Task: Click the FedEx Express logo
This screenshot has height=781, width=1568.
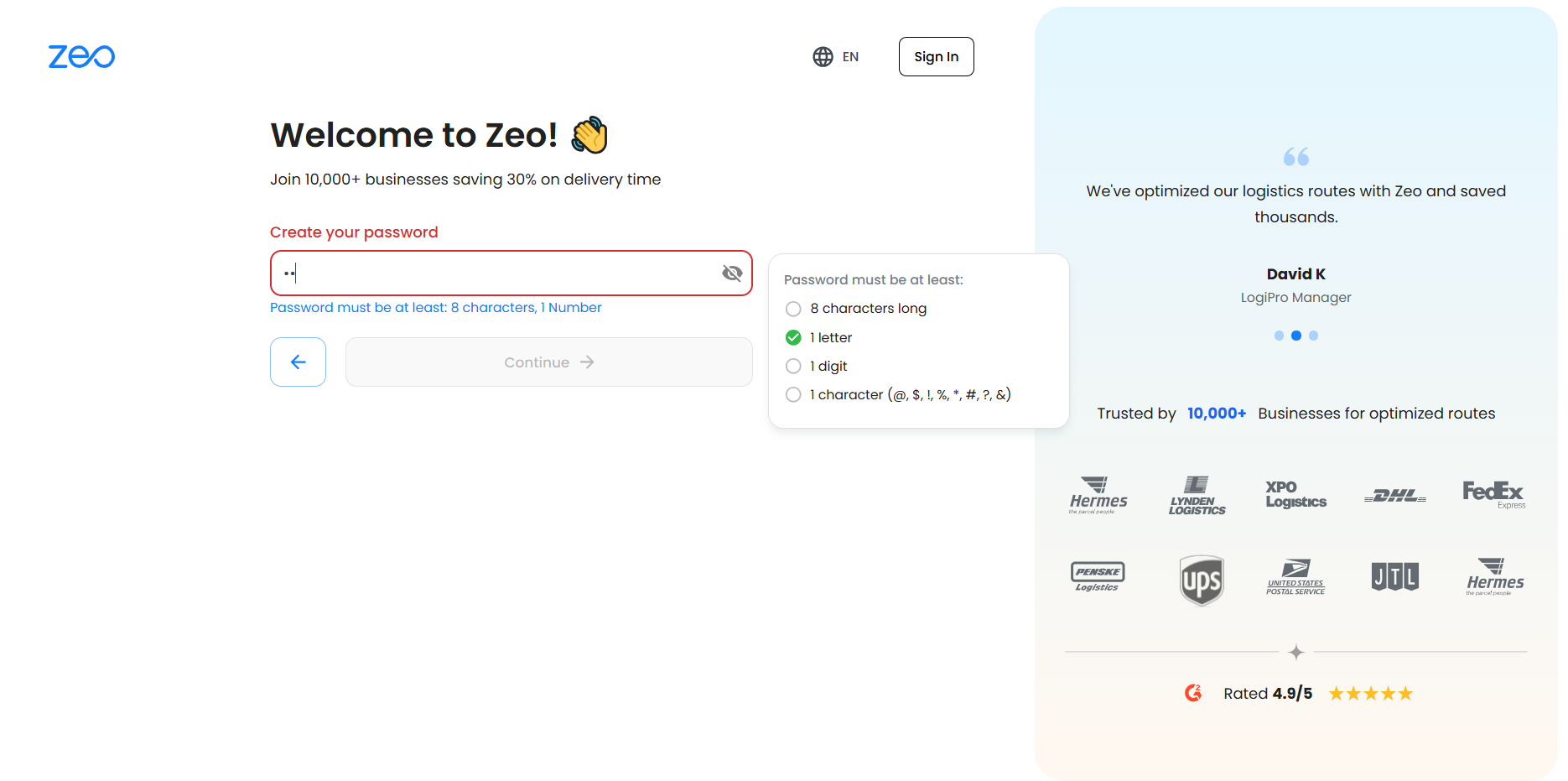Action: pos(1493,493)
